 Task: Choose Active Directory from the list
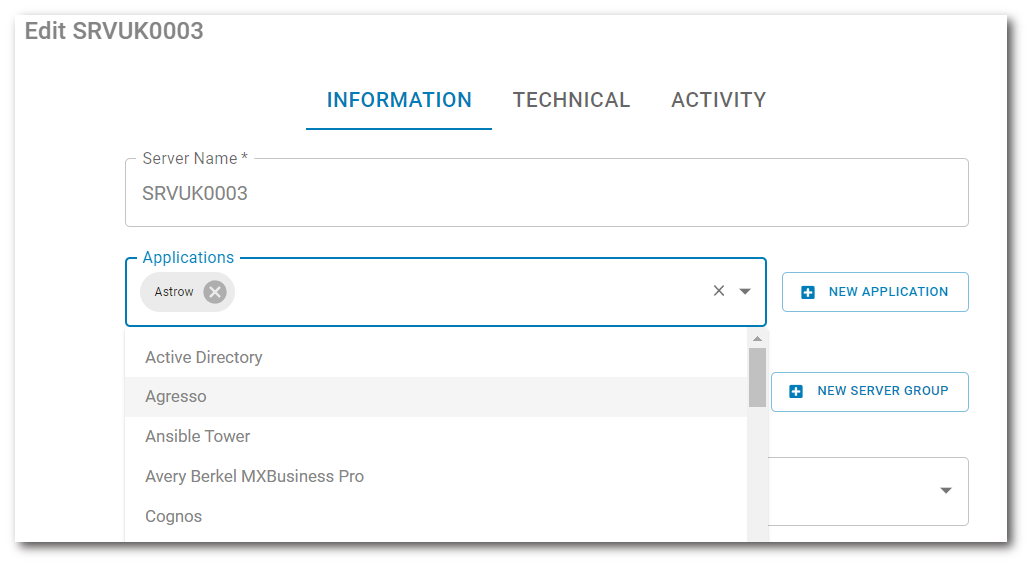point(204,357)
